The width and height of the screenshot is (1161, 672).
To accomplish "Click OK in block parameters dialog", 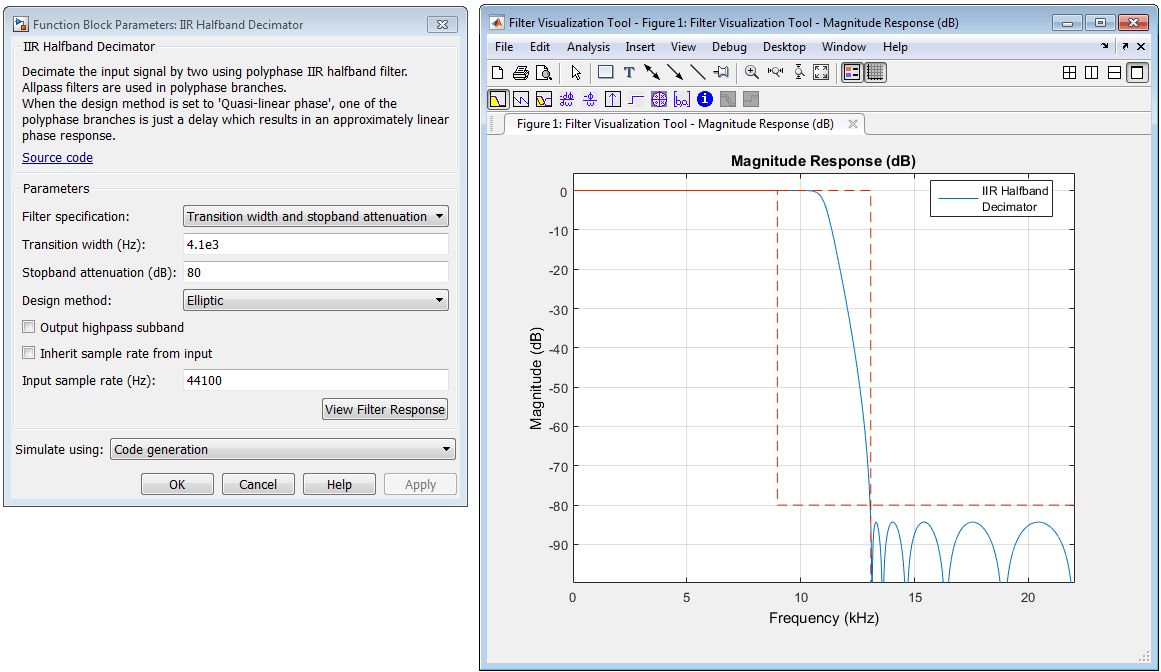I will coord(177,484).
